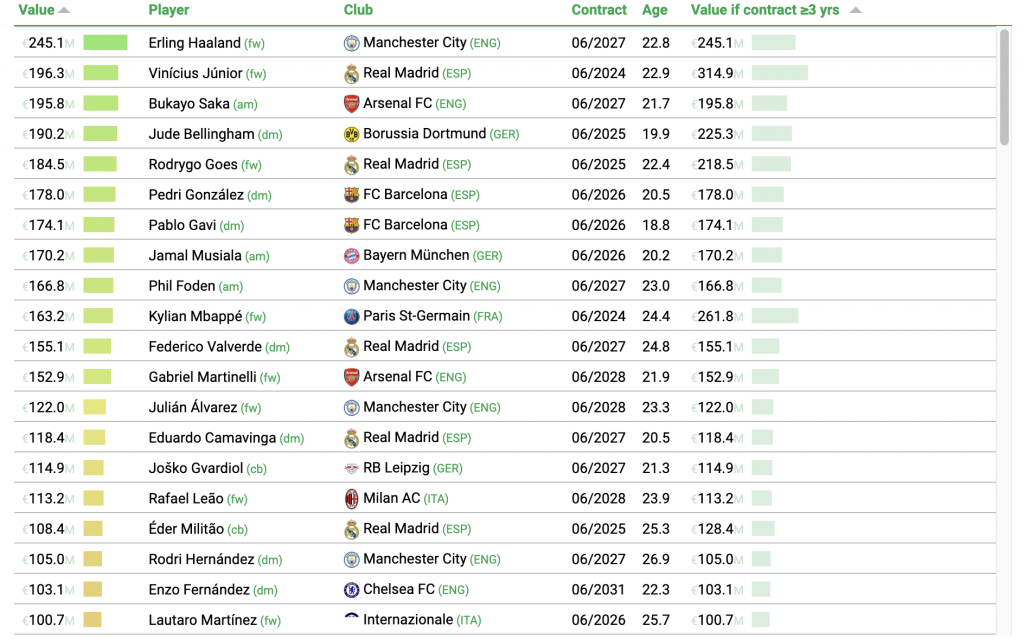
Task: Sort by Value if contract ≥3 yrs
Action: click(767, 10)
